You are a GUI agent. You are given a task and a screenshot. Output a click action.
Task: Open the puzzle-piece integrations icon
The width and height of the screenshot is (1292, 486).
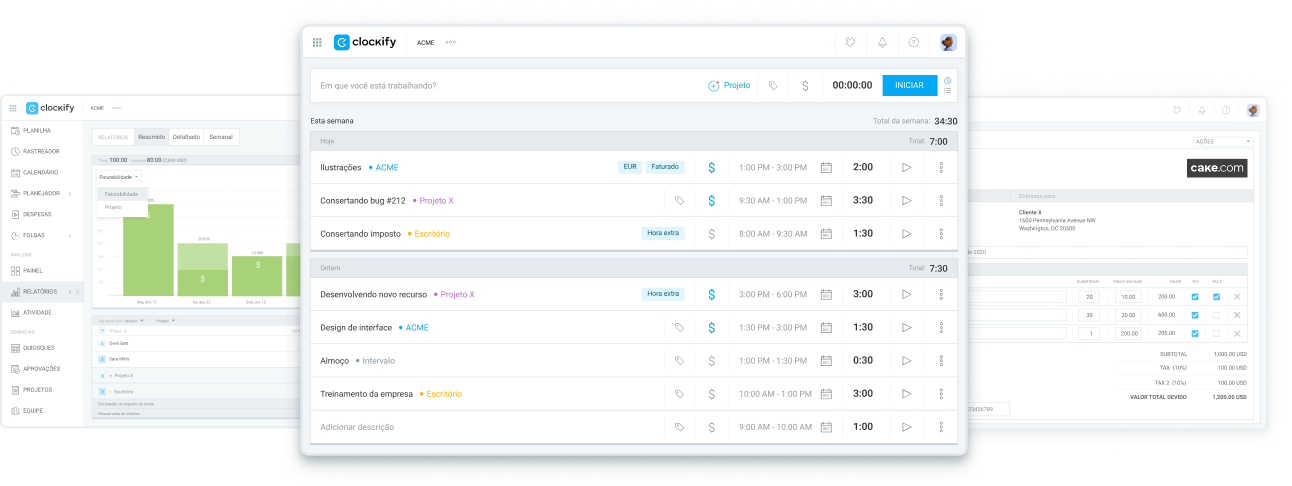pyautogui.click(x=850, y=42)
